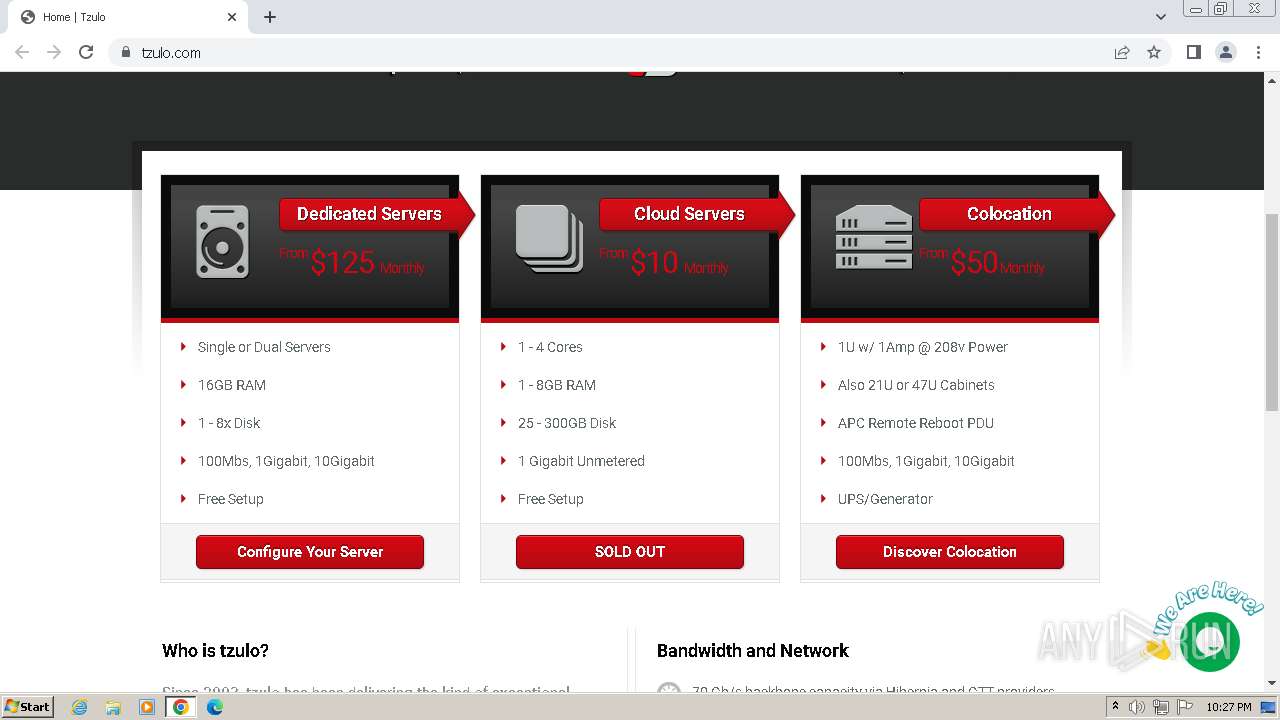Select 'UPS/Generator' list item
This screenshot has height=720, width=1280.
(885, 499)
